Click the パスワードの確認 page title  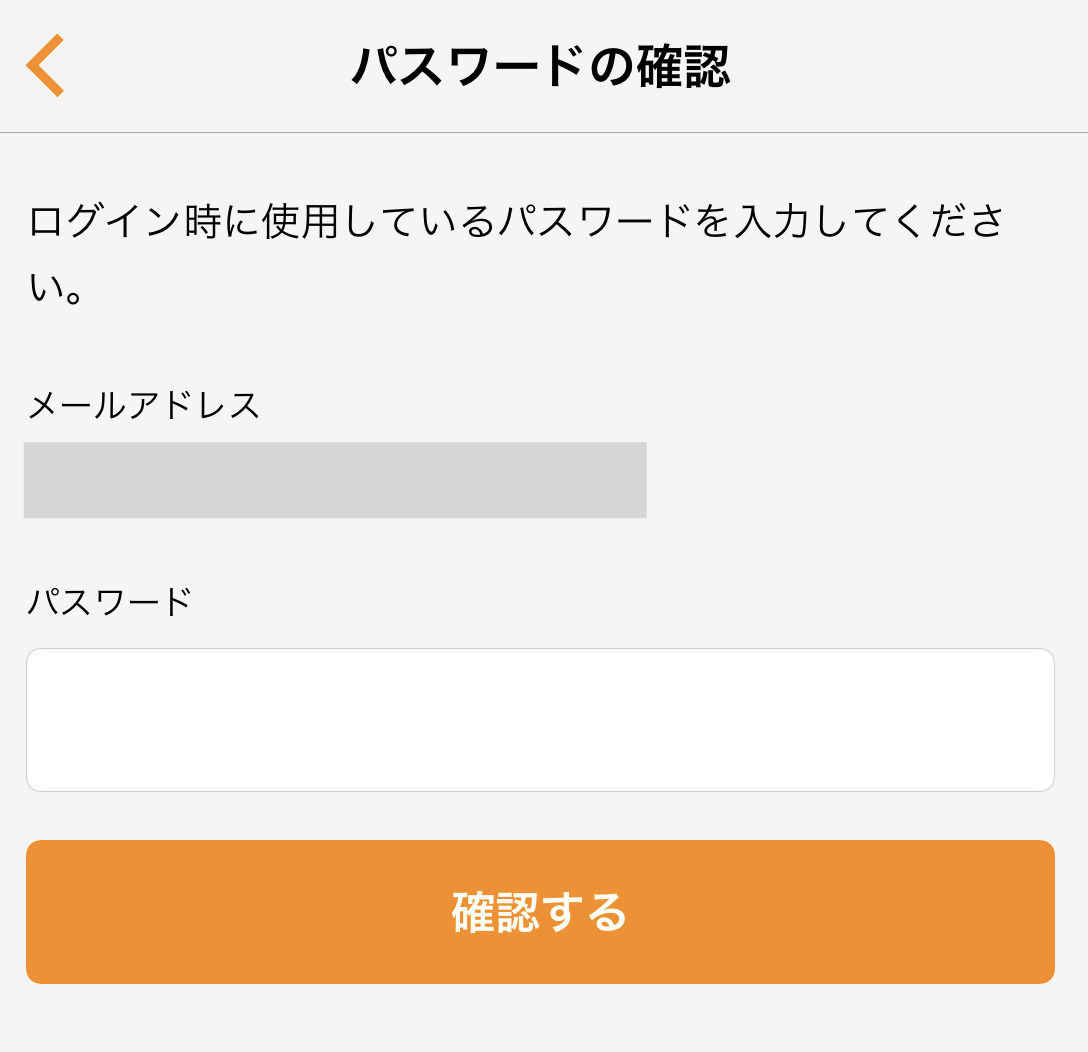click(x=541, y=67)
